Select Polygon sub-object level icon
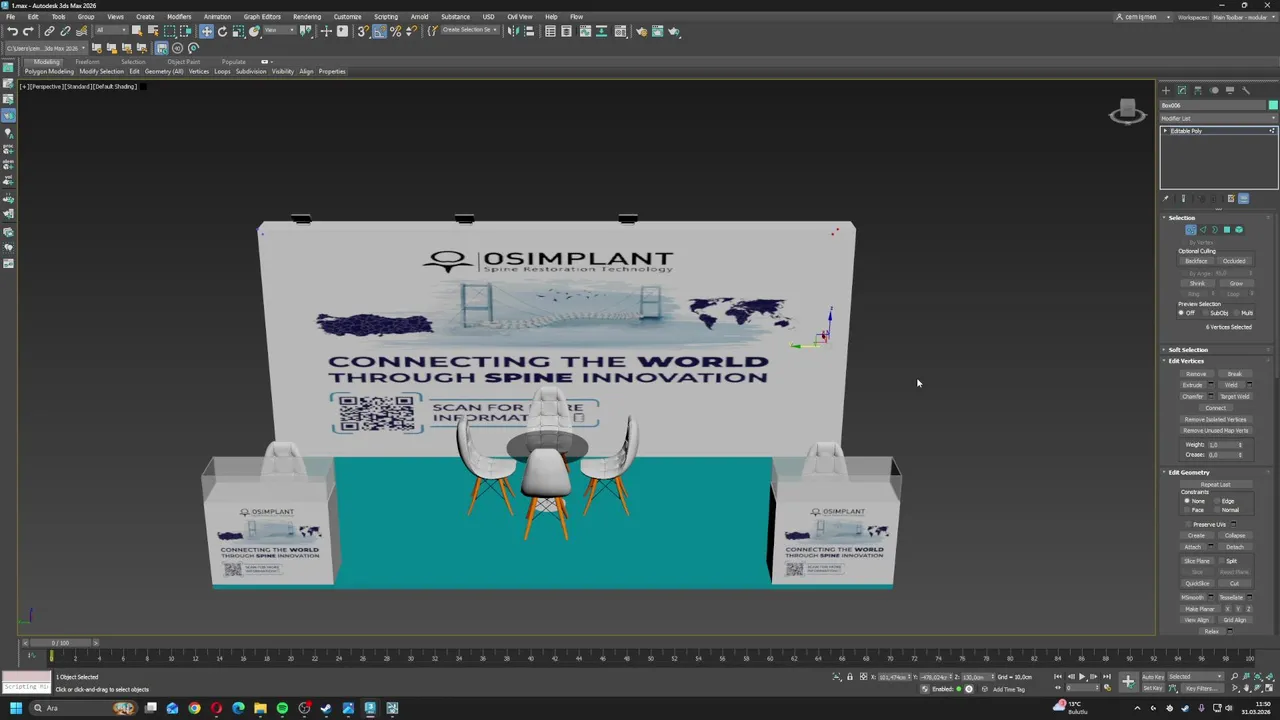Screen dimensions: 1280x720 point(1227,230)
